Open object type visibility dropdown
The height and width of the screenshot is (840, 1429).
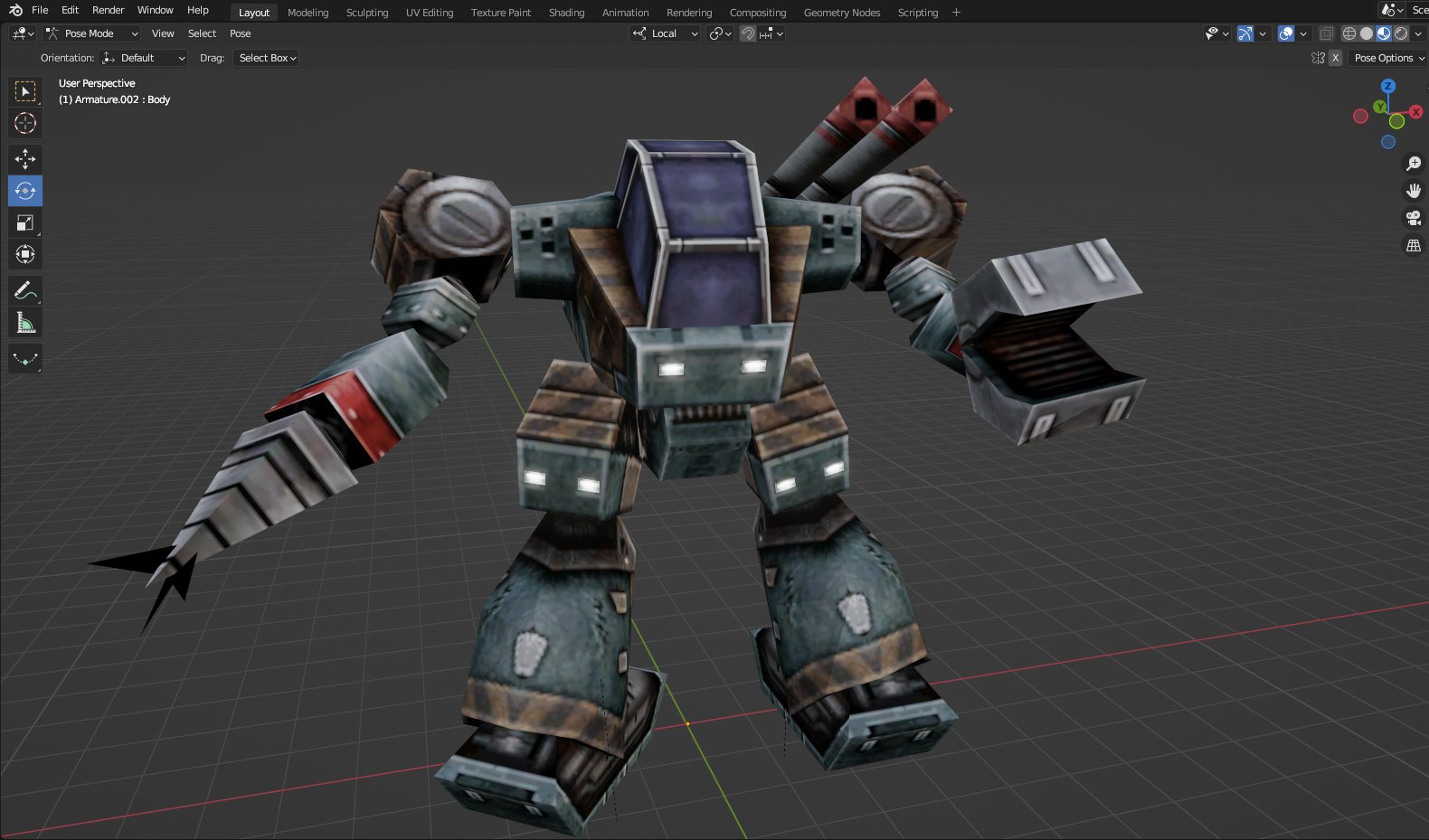point(1217,33)
